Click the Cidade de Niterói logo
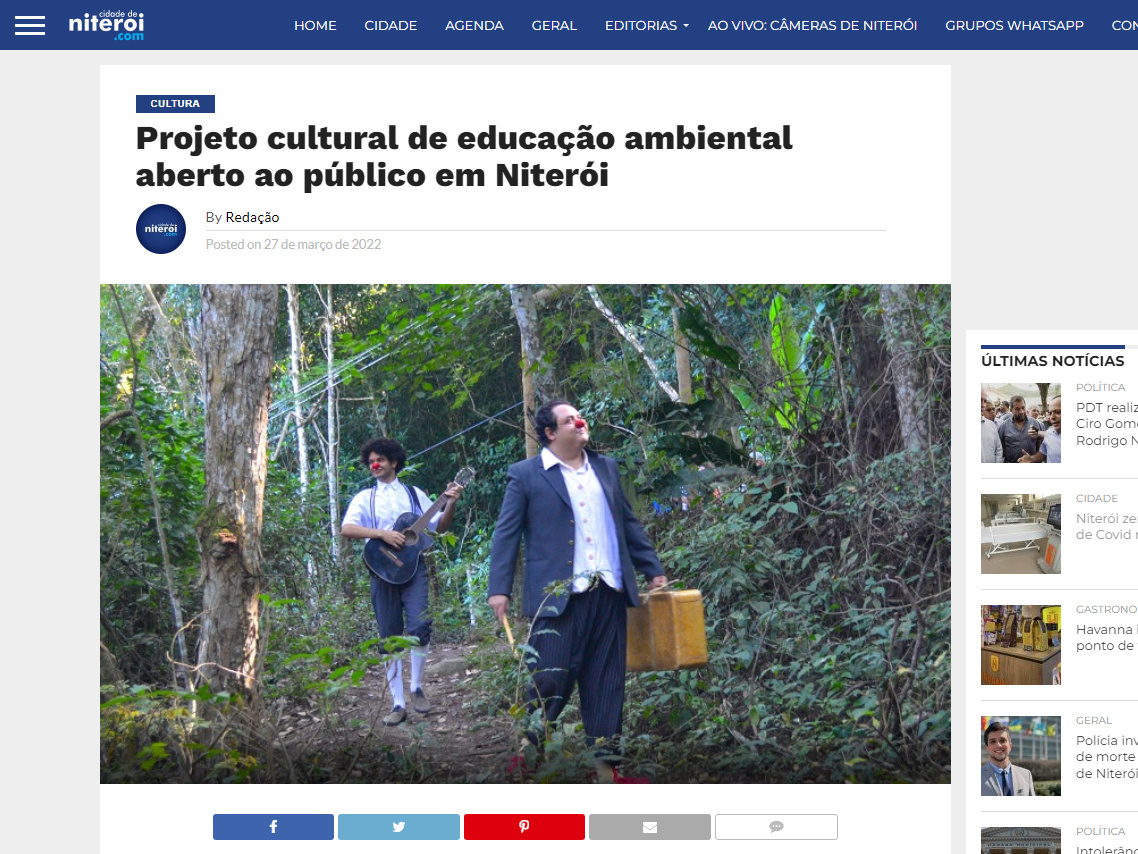The height and width of the screenshot is (854, 1138). click(x=107, y=25)
